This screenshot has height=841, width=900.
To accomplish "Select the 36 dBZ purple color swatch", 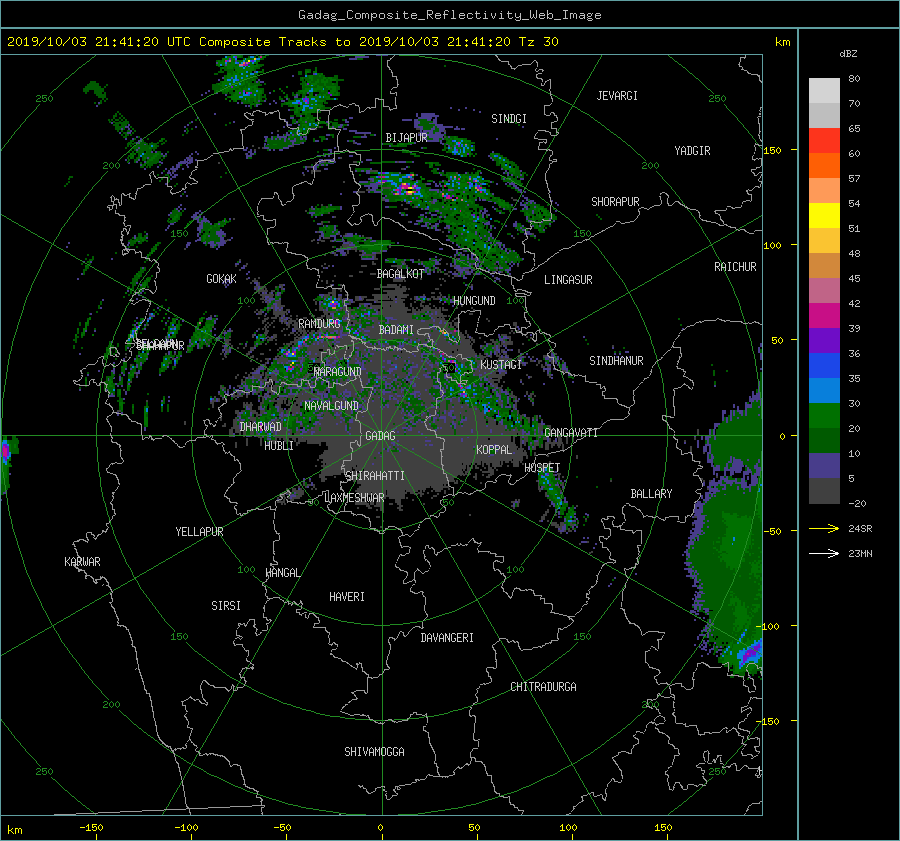I will point(824,340).
